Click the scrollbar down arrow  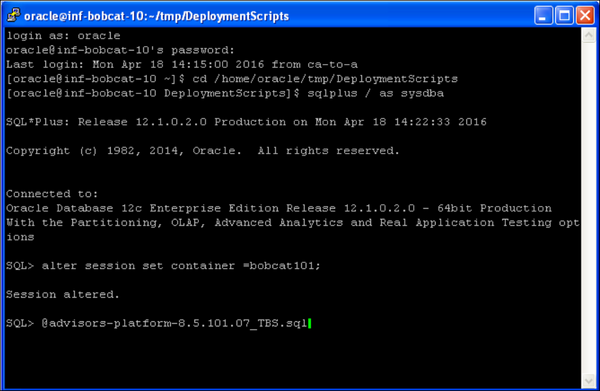(588, 380)
